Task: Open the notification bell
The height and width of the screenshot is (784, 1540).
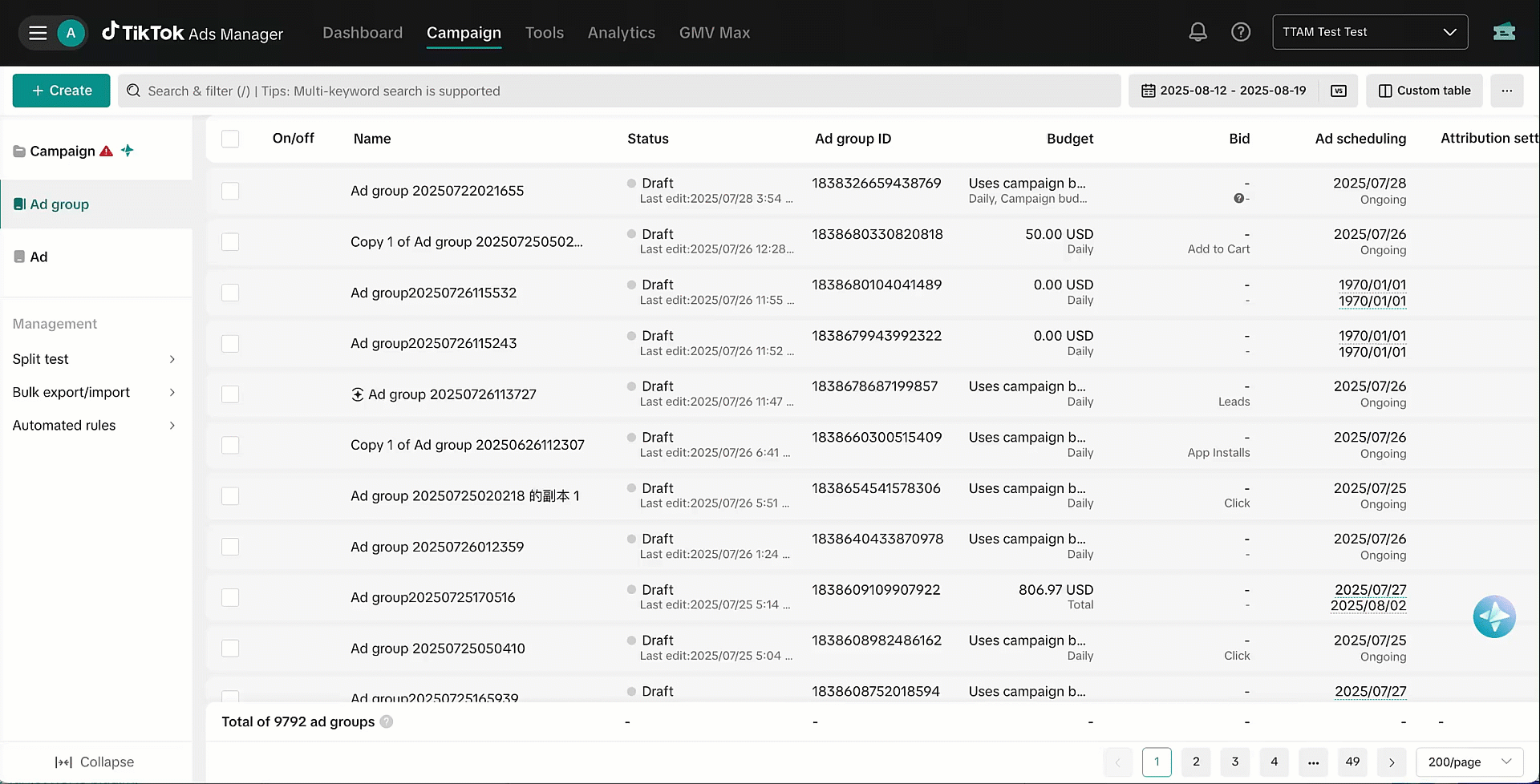Action: tap(1198, 31)
